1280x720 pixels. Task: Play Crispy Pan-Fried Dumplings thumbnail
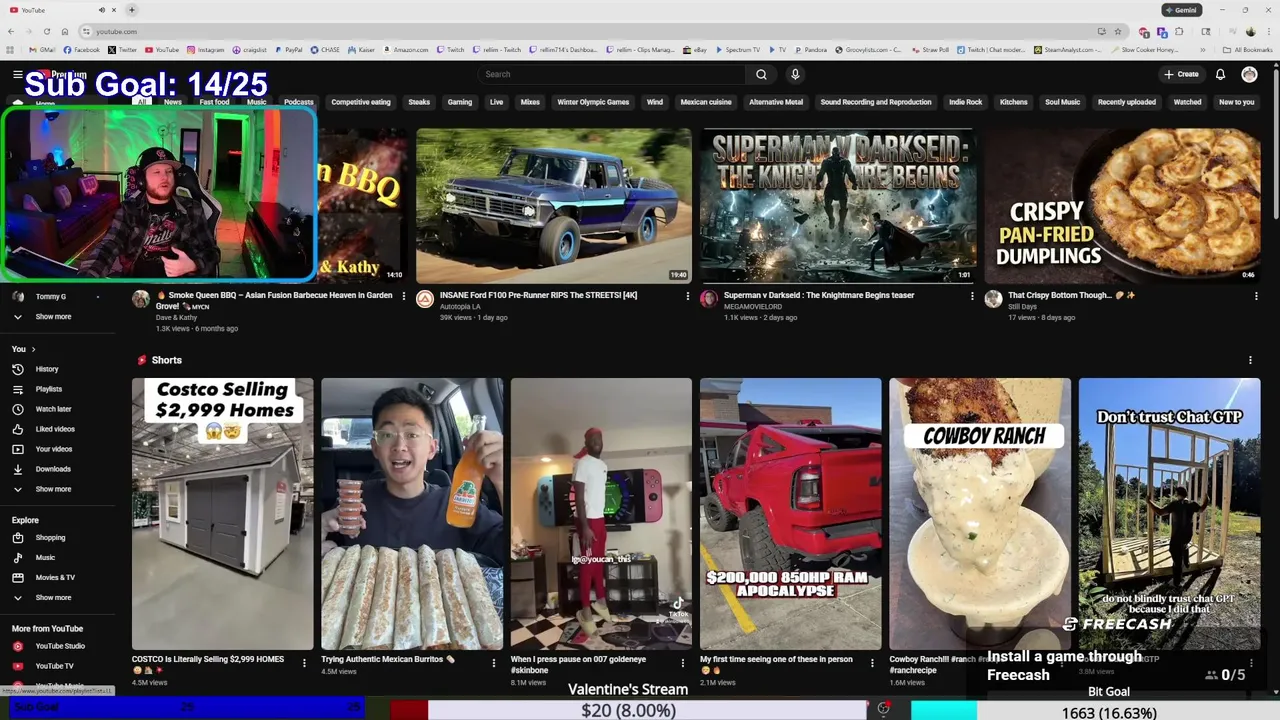click(x=1122, y=205)
